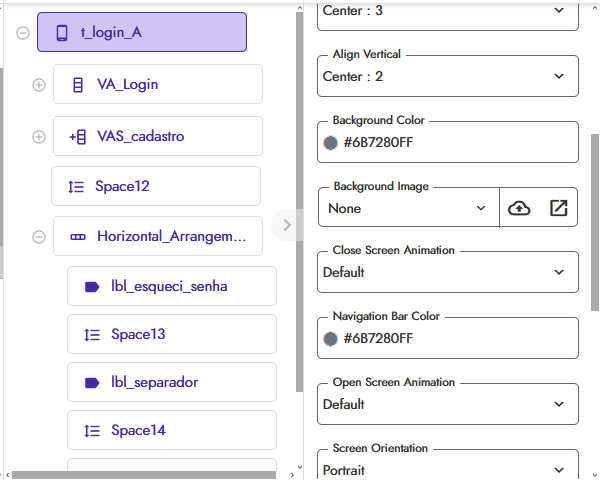Select the t_login_A screen icon

click(x=62, y=33)
